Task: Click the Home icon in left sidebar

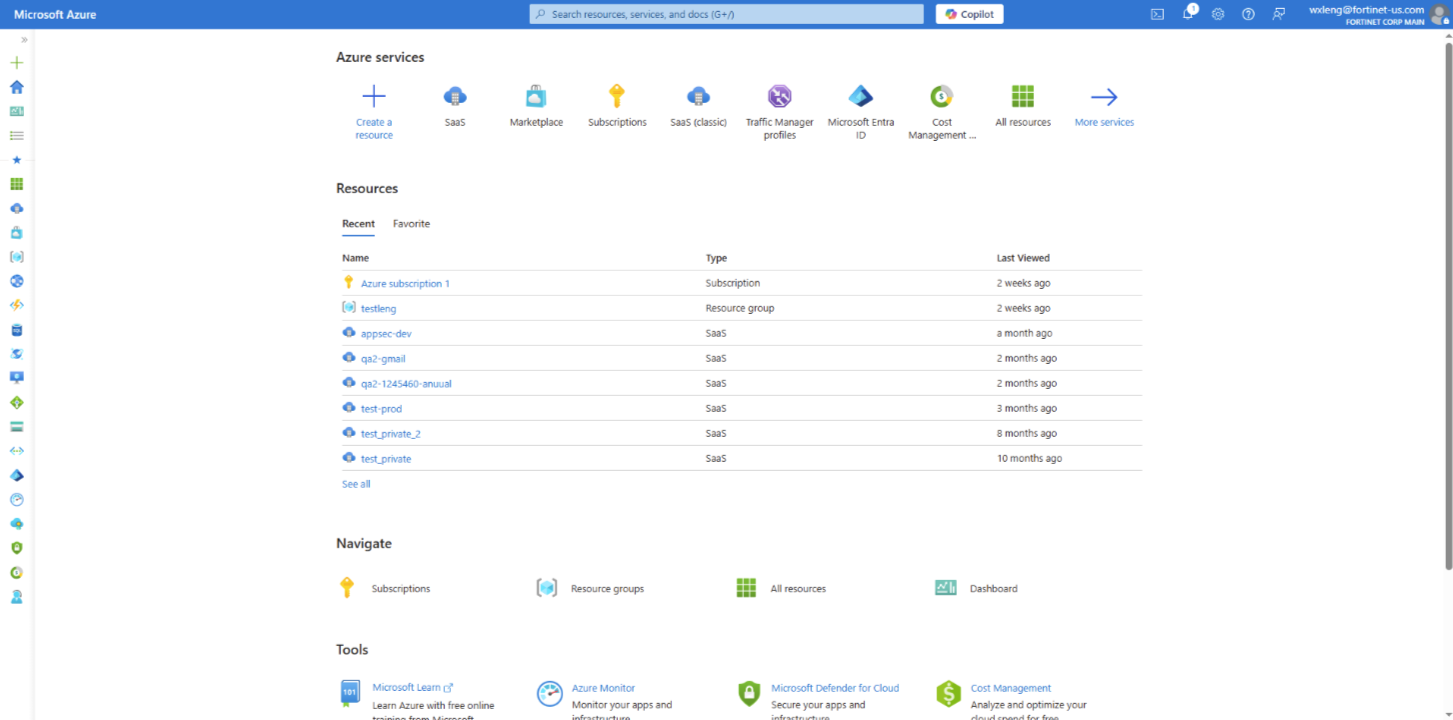Action: (16, 87)
